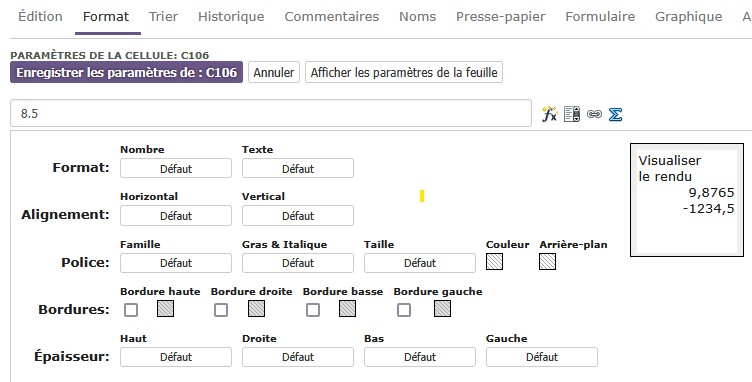Viewport: 752px width, 382px height.
Task: Click the blue Sigma sum icon
Action: (x=615, y=115)
